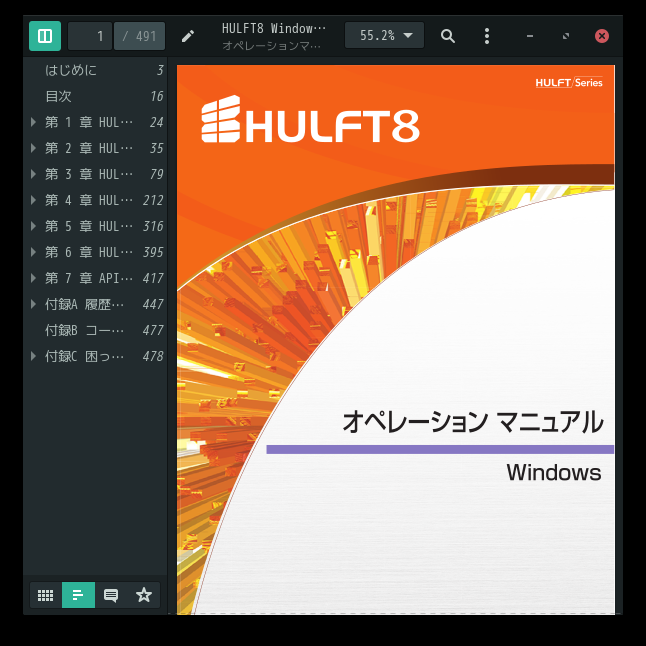Open 付録A 履歴… at page 447
The height and width of the screenshot is (646, 646).
(95, 304)
